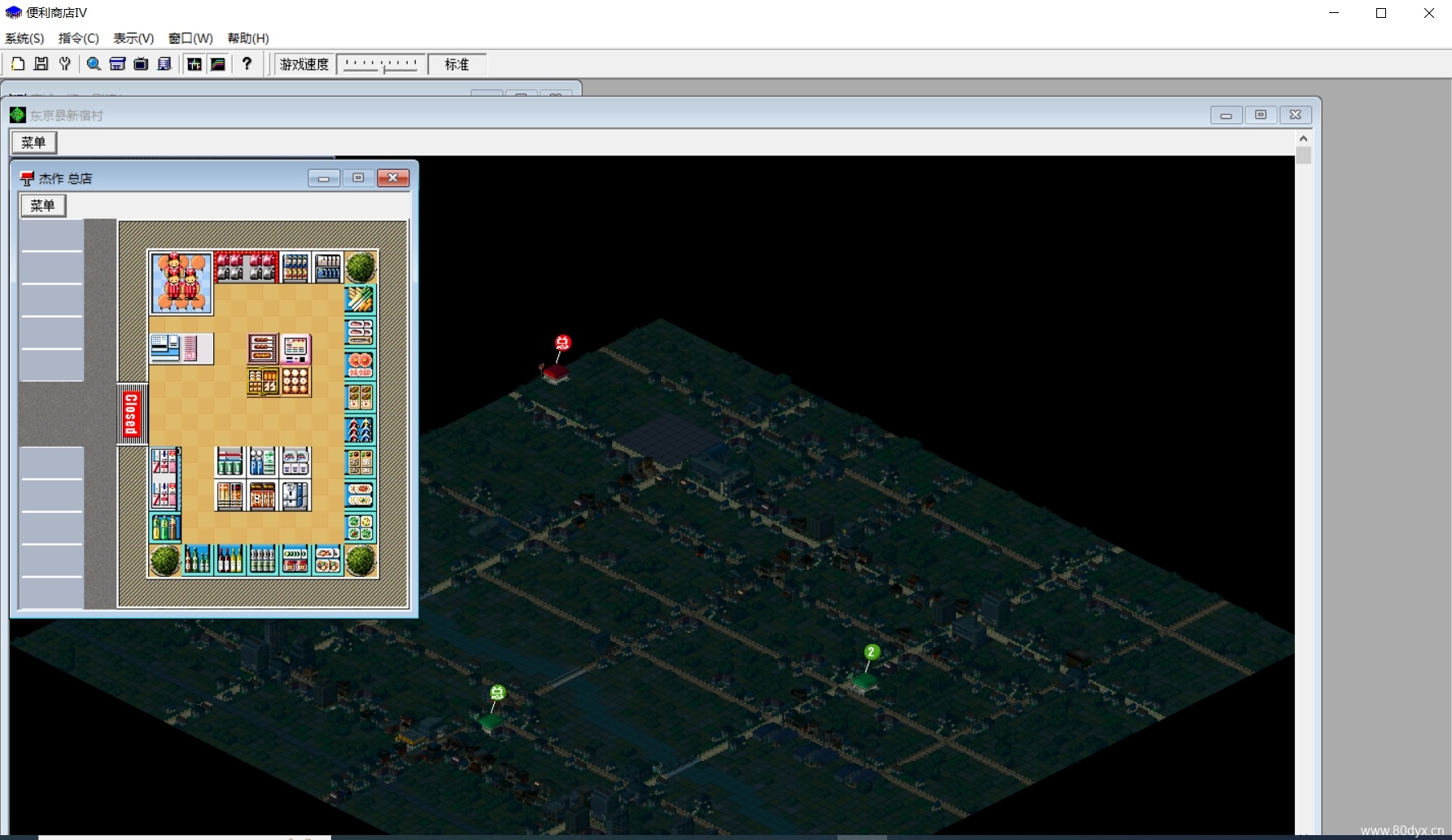Adjust the game speed slider

381,64
